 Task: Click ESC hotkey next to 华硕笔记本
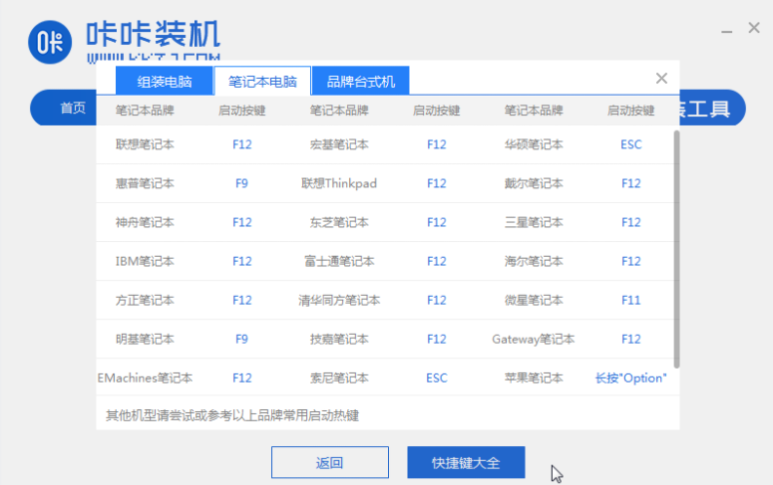click(631, 144)
